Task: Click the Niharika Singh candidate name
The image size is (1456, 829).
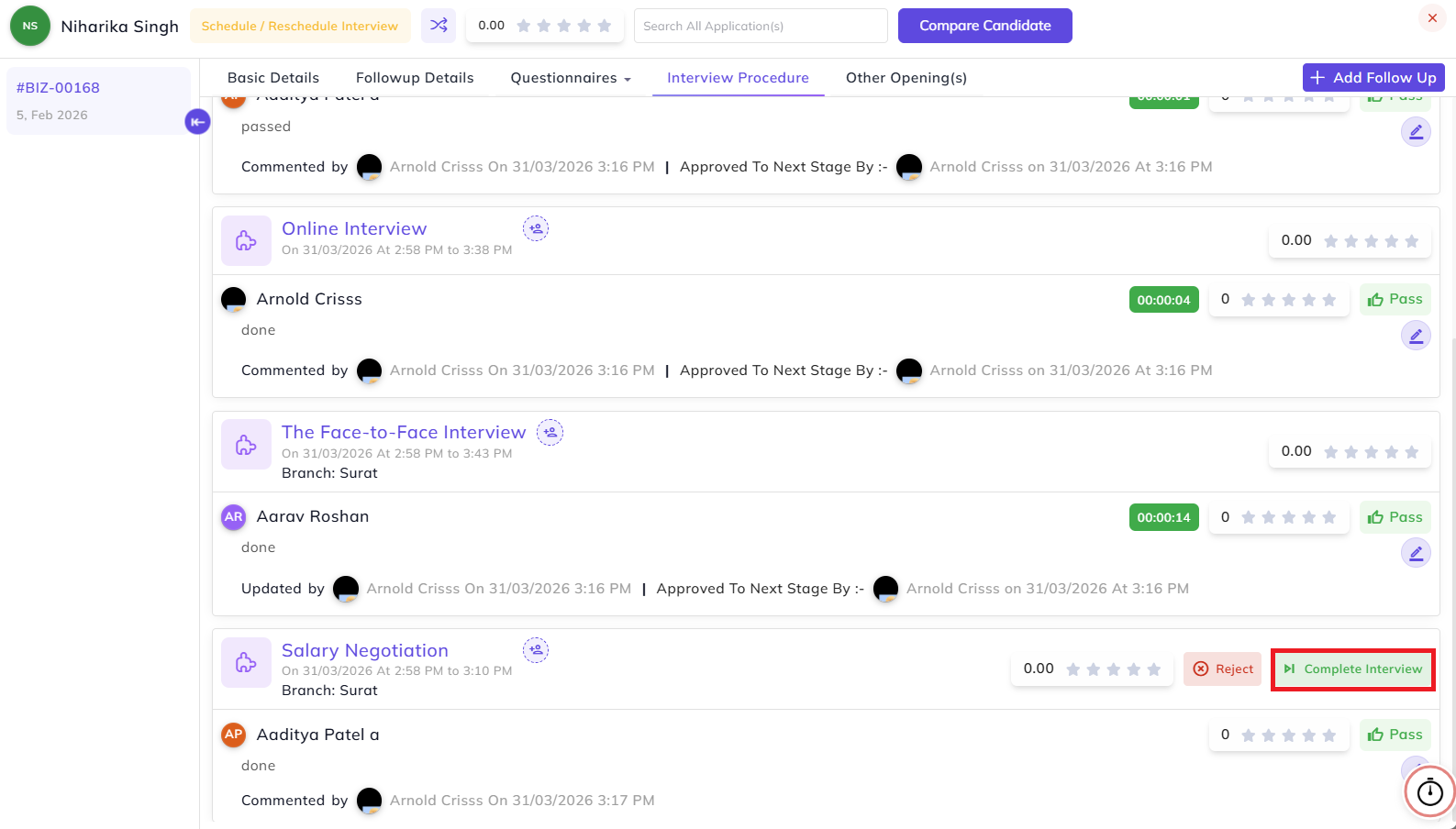Action: tap(119, 26)
